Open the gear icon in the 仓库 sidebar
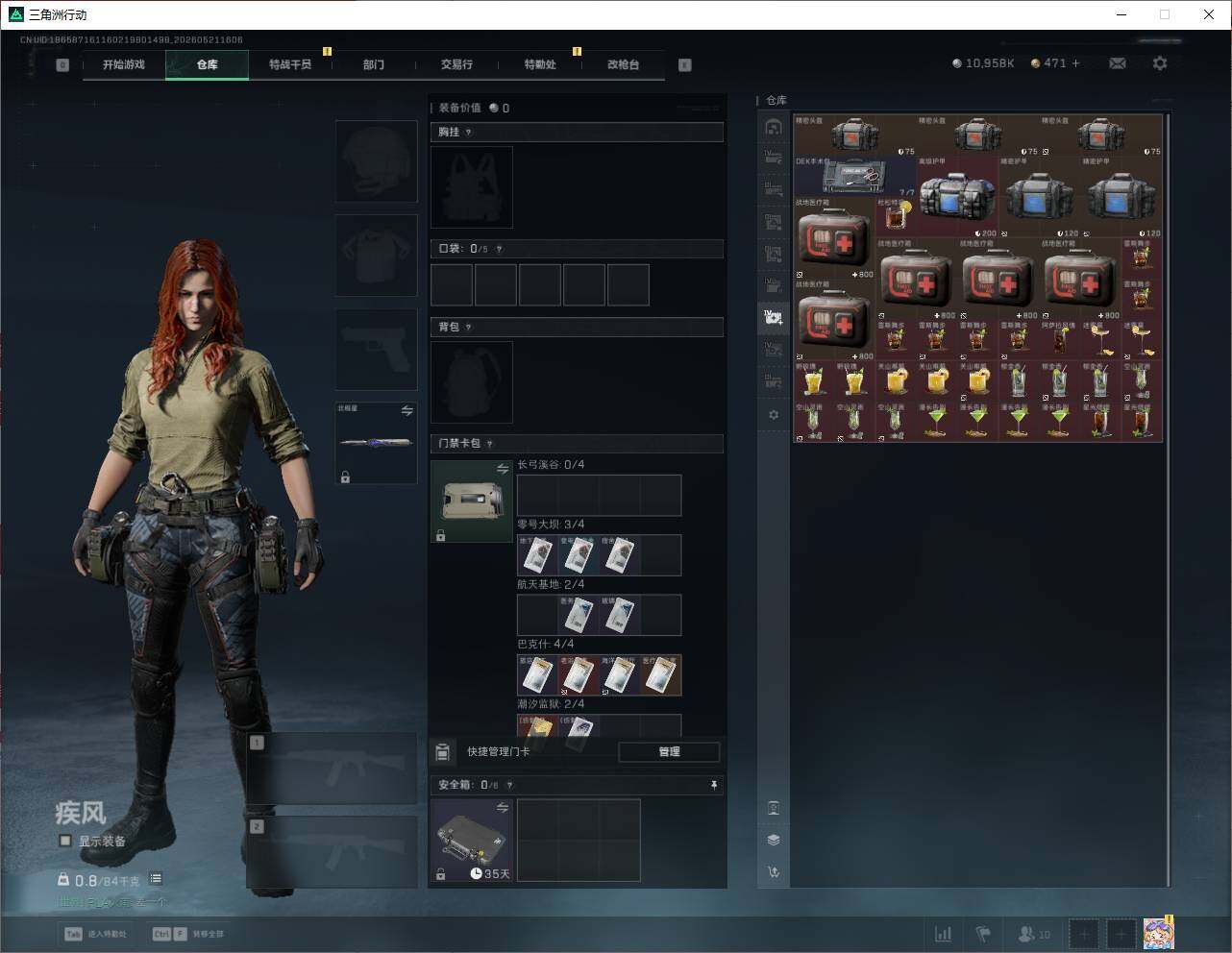The image size is (1232, 953). 774,415
